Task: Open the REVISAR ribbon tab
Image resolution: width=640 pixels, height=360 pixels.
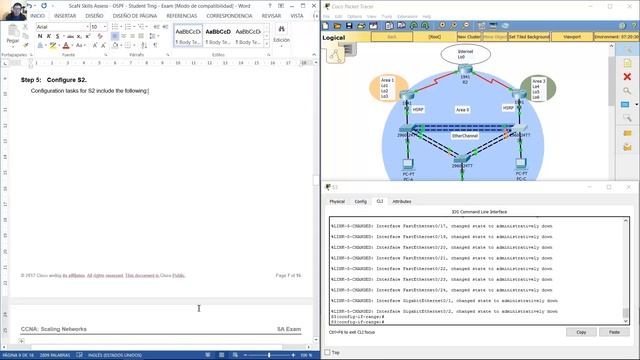Action: (x=271, y=16)
